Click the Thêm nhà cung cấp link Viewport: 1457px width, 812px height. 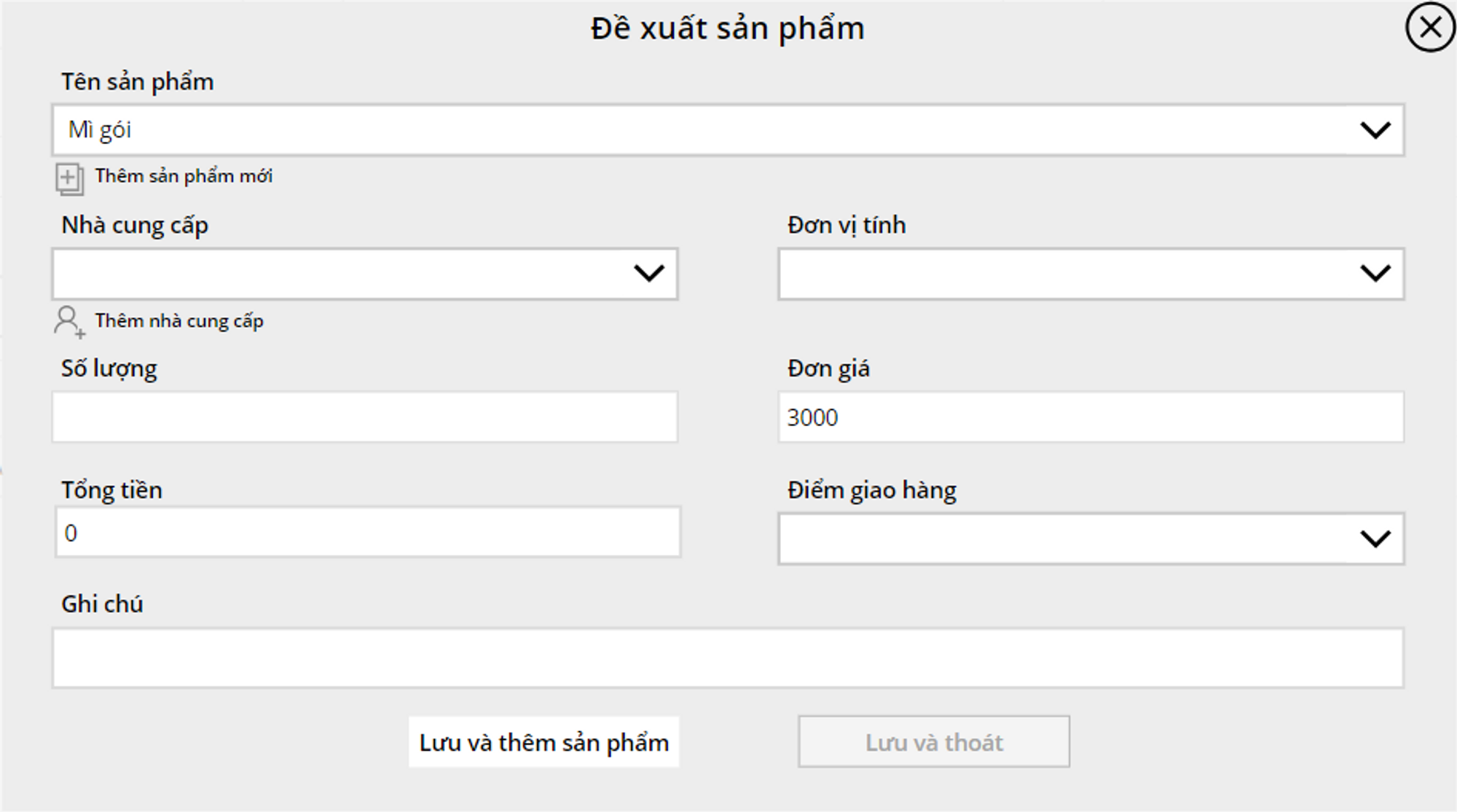tap(179, 321)
